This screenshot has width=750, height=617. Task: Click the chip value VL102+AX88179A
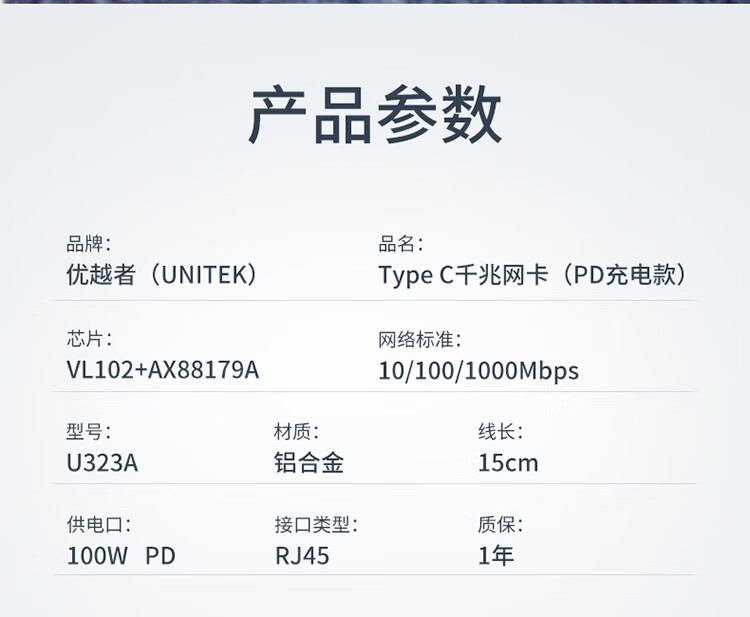tap(163, 371)
